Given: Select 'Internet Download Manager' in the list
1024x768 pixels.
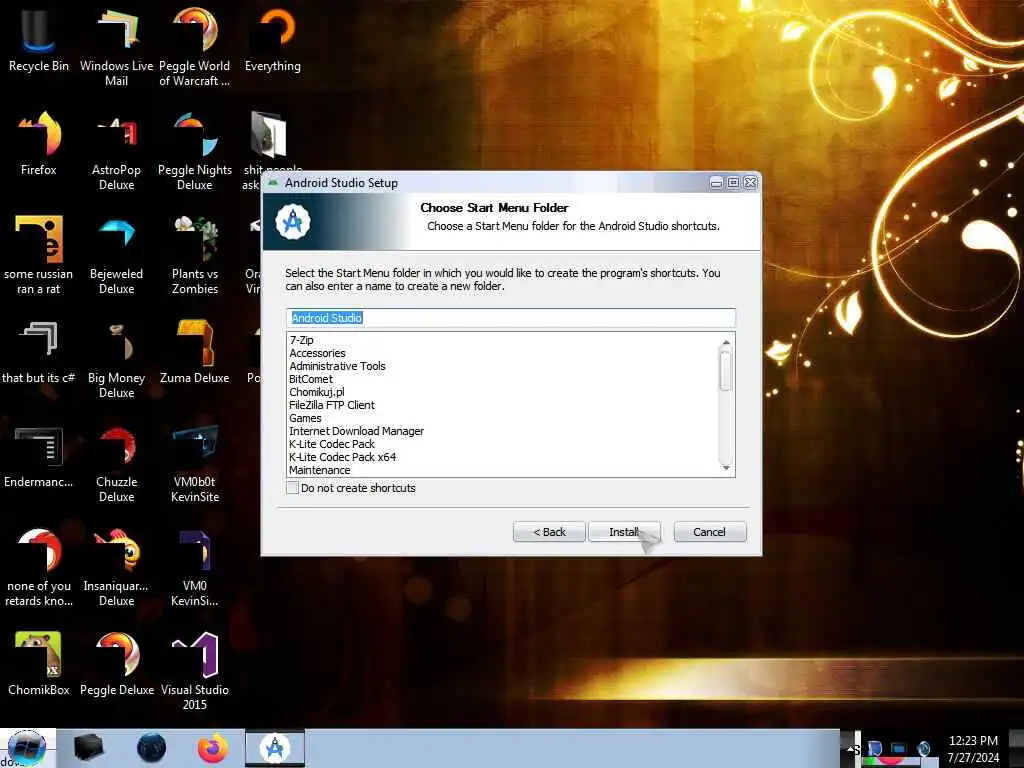Looking at the screenshot, I should [x=357, y=431].
